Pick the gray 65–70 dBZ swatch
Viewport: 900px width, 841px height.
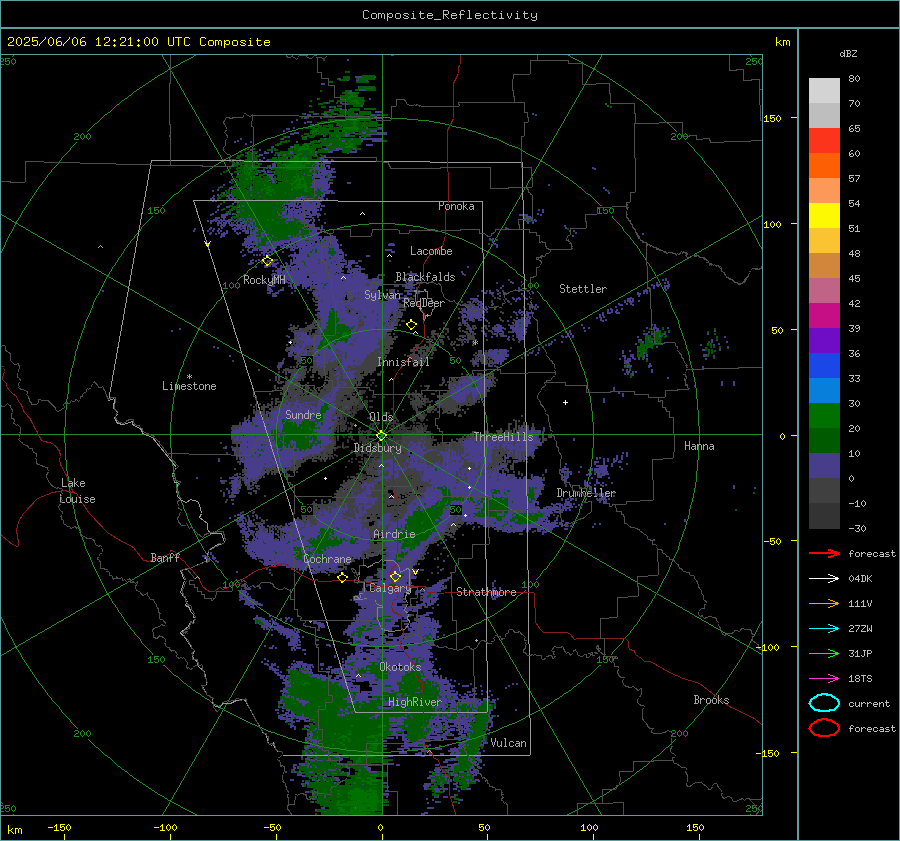click(824, 115)
